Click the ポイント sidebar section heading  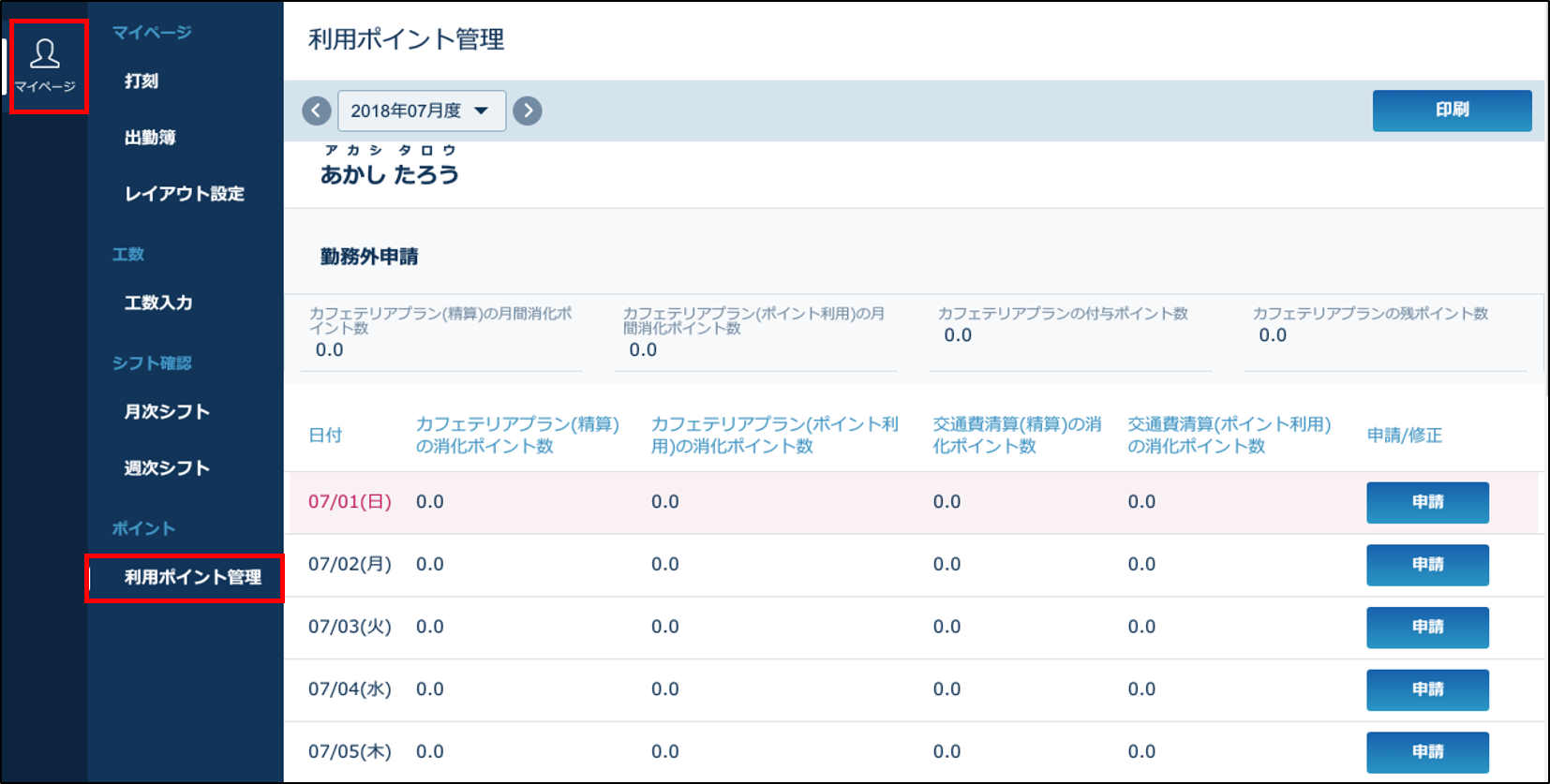coord(144,528)
